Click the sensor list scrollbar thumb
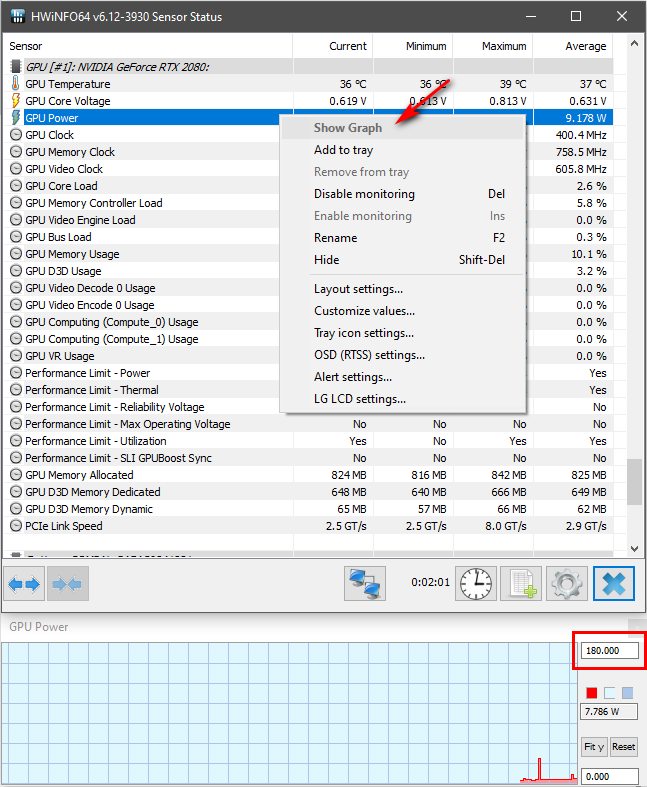Viewport: 647px width, 787px height. click(634, 481)
